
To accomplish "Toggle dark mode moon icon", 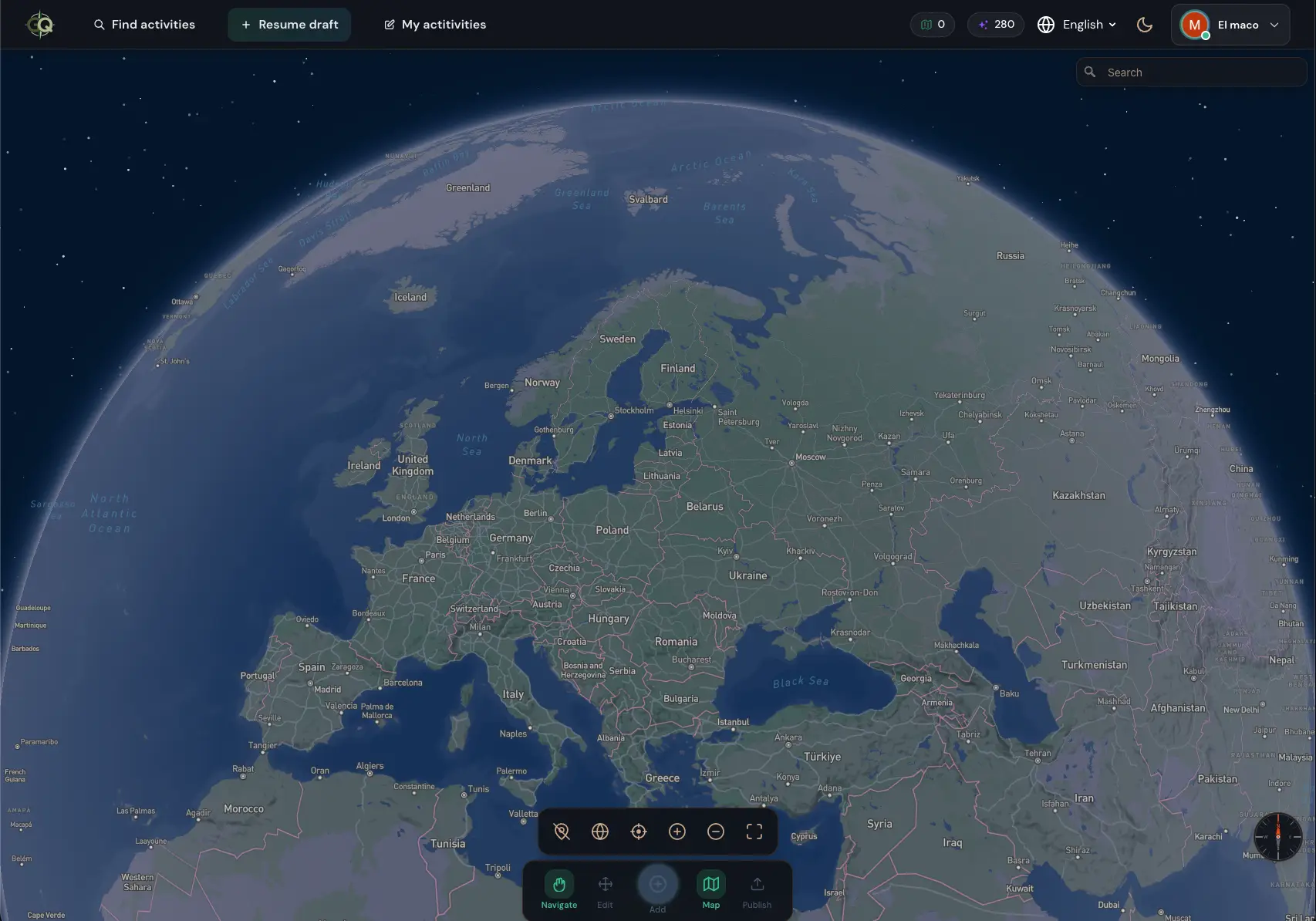I will (1145, 25).
